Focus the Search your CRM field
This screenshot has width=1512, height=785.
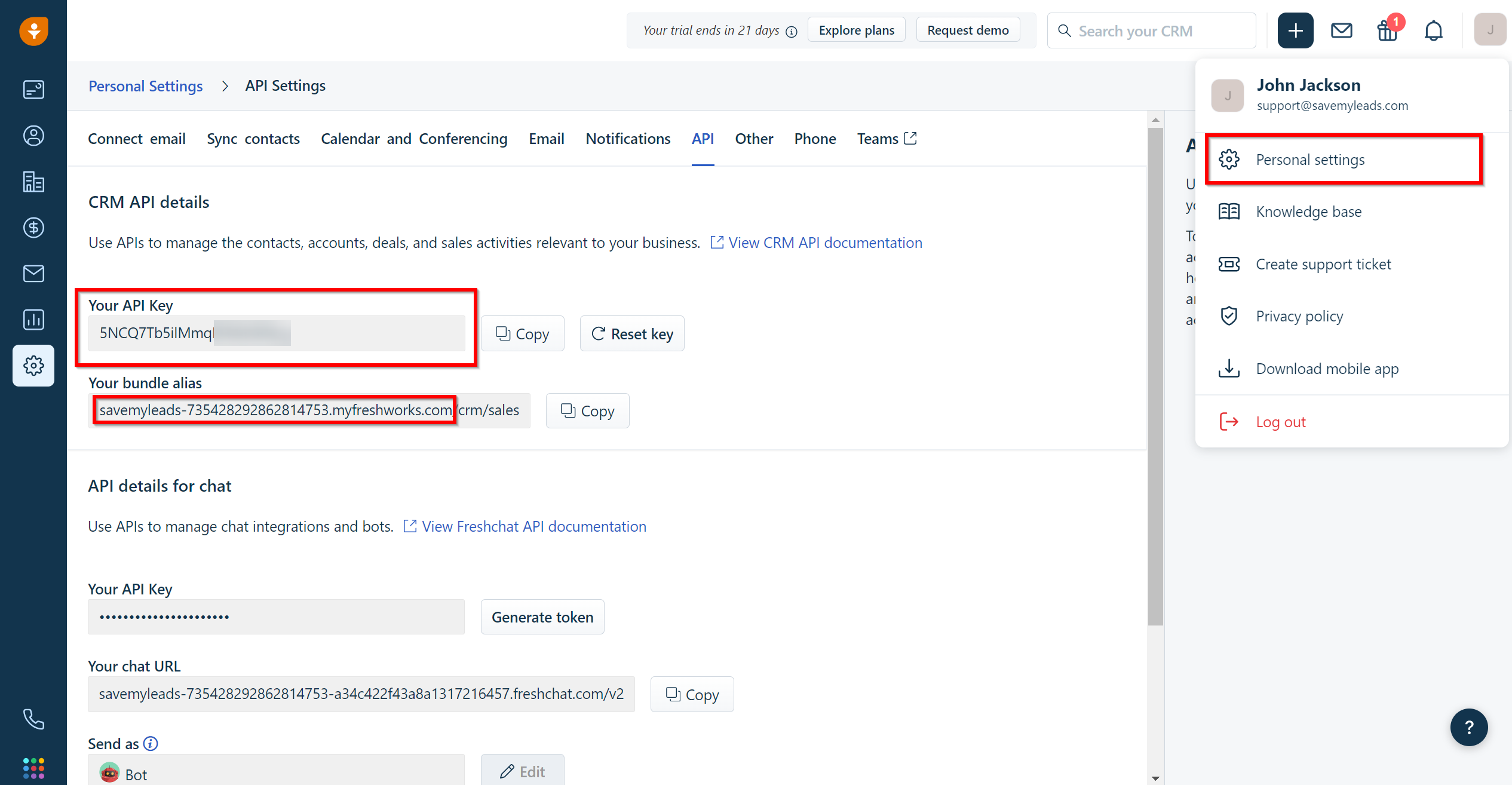[x=1151, y=30]
